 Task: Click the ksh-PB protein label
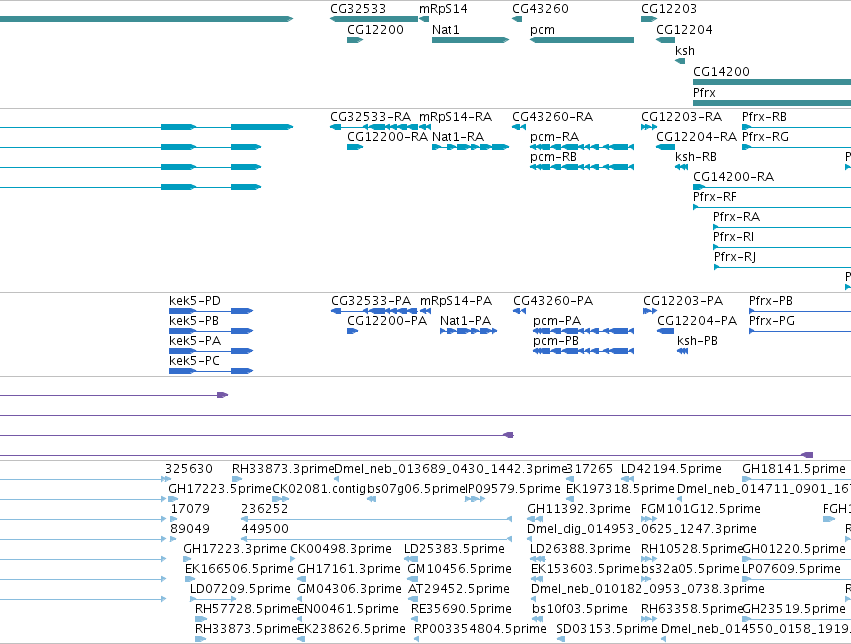coord(697,341)
